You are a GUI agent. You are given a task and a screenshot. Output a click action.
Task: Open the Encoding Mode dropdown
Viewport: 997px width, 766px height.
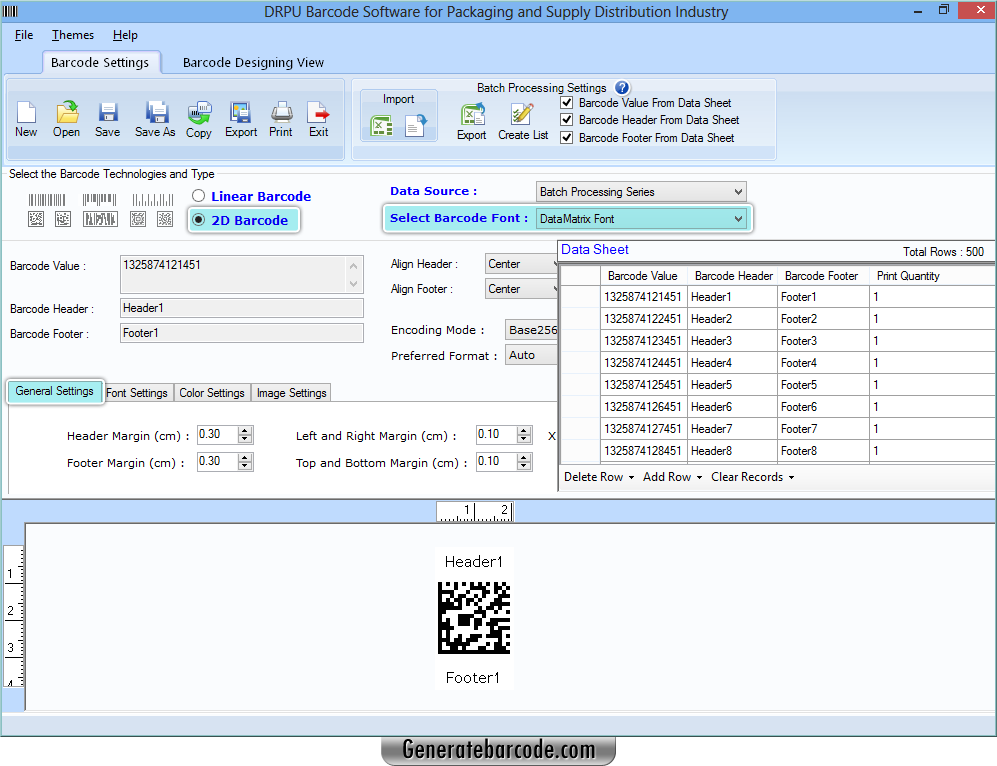pos(532,330)
